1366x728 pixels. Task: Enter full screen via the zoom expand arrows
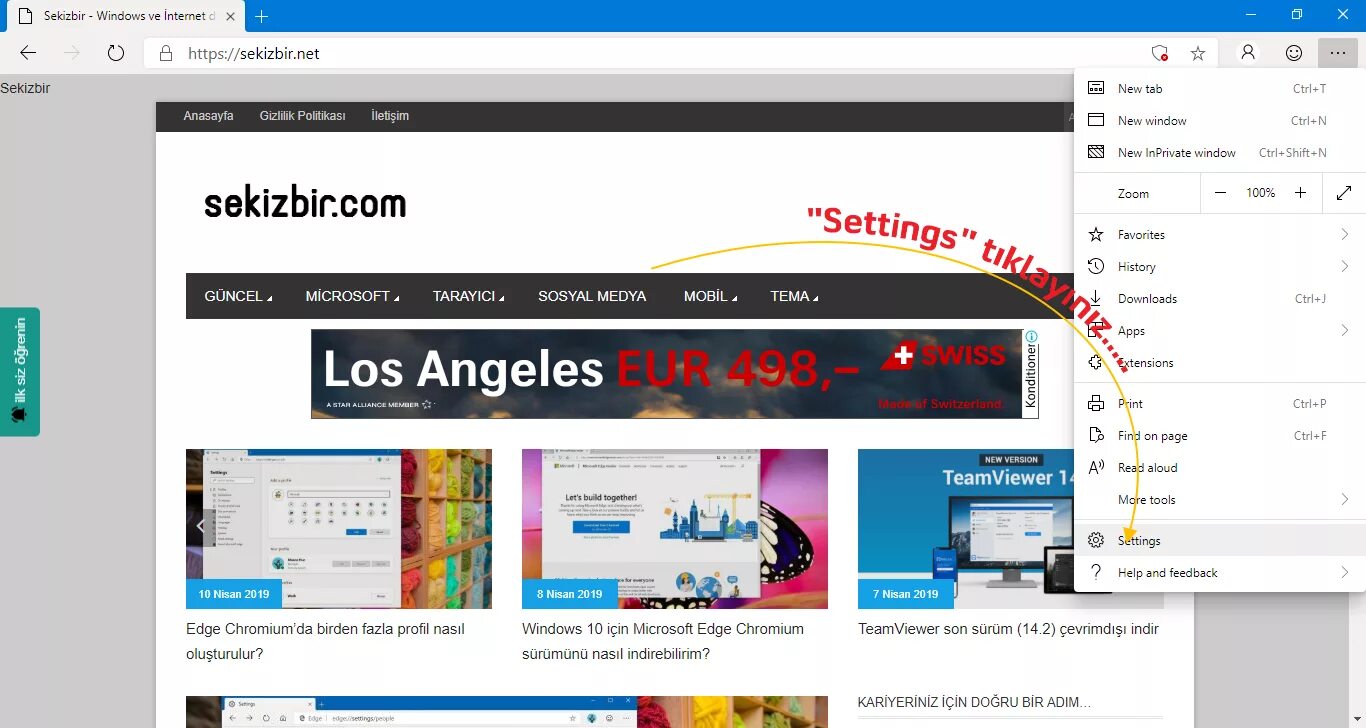(1344, 193)
